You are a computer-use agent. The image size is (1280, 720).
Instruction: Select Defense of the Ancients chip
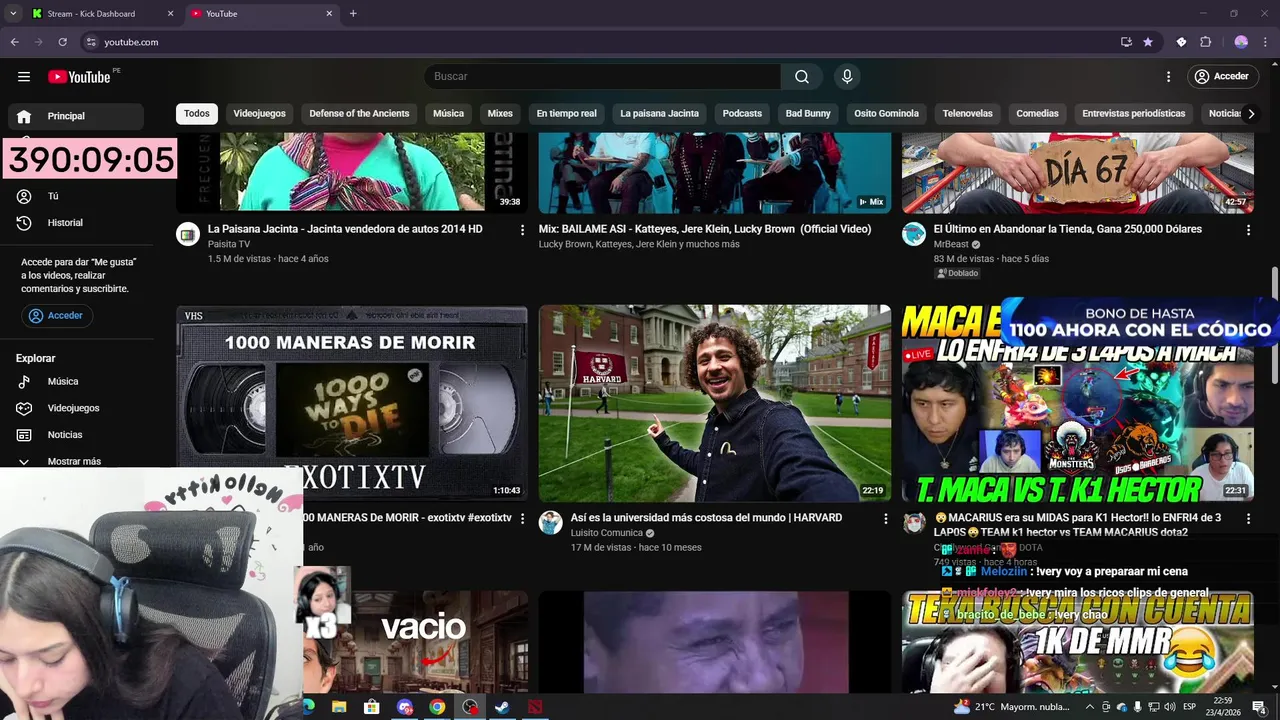359,114
